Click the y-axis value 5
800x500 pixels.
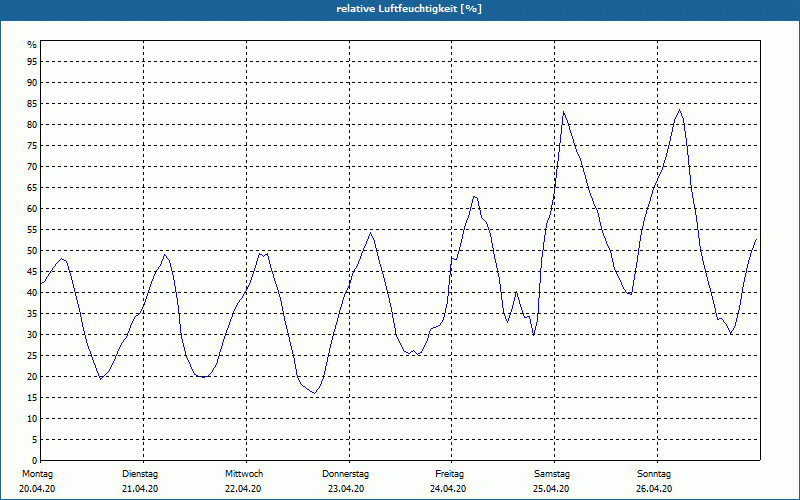[x=35, y=440]
